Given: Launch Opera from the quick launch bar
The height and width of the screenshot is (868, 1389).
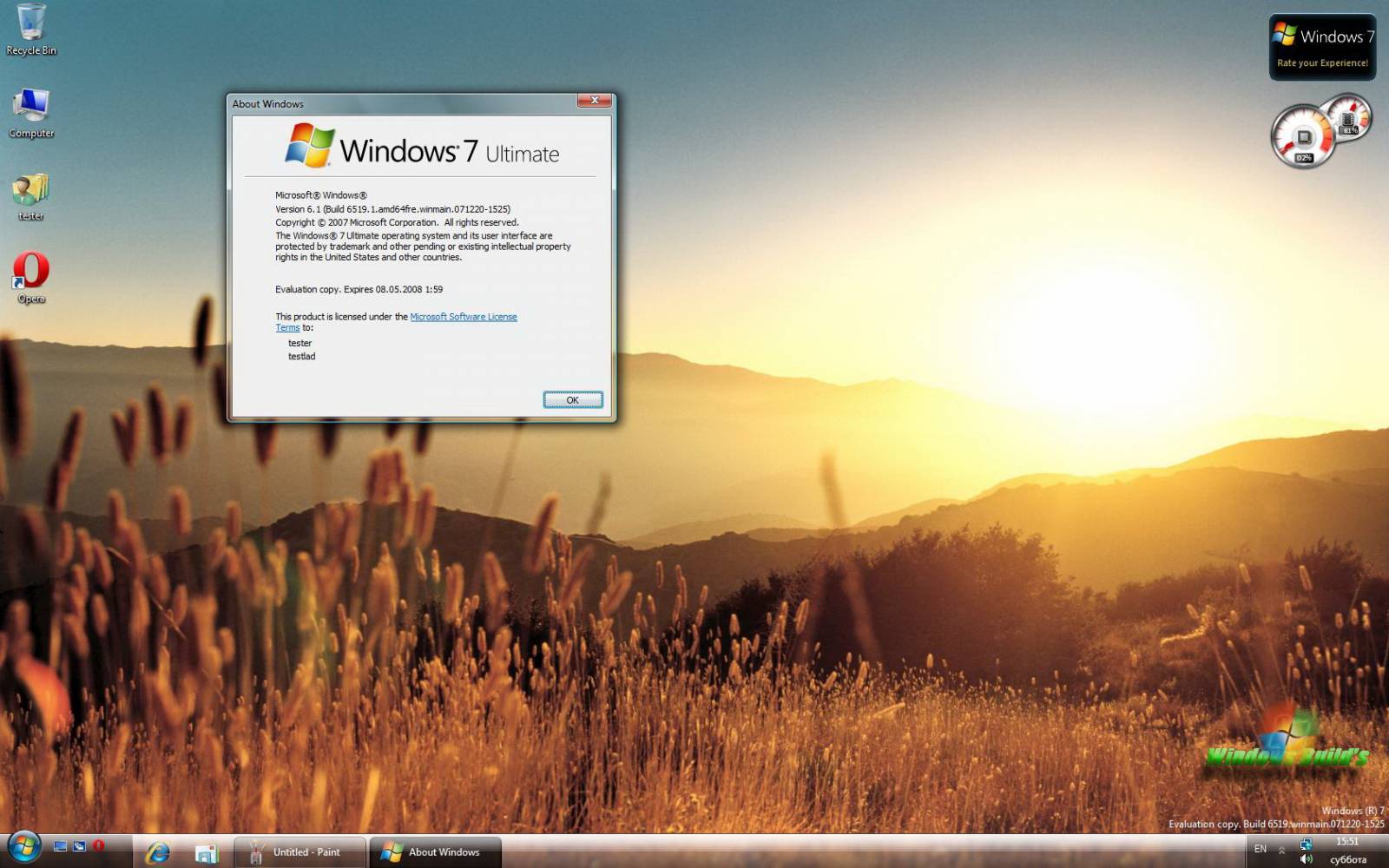Looking at the screenshot, I should pyautogui.click(x=98, y=845).
